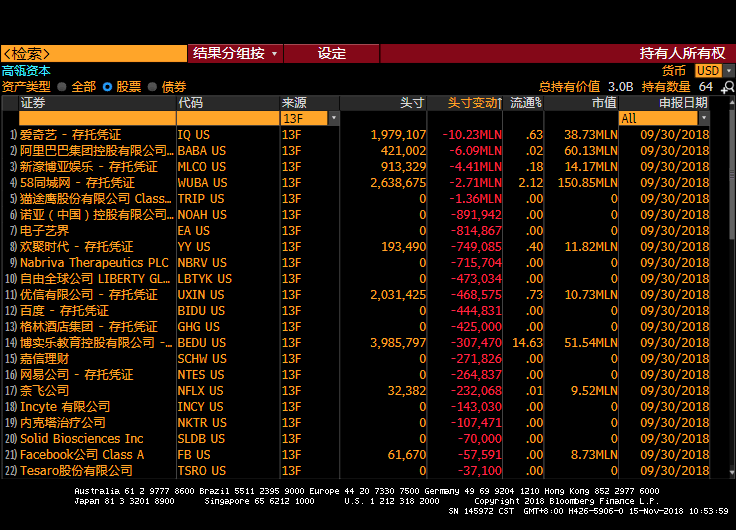Select row 欢聚时代 - 存托凭证

[x=356, y=246]
